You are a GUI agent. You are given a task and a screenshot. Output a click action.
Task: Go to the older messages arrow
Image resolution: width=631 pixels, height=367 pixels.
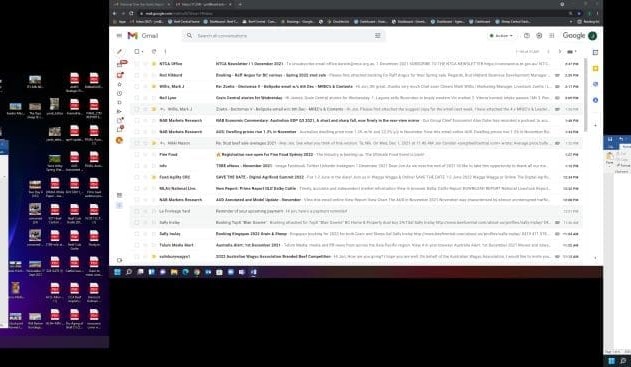pos(559,52)
